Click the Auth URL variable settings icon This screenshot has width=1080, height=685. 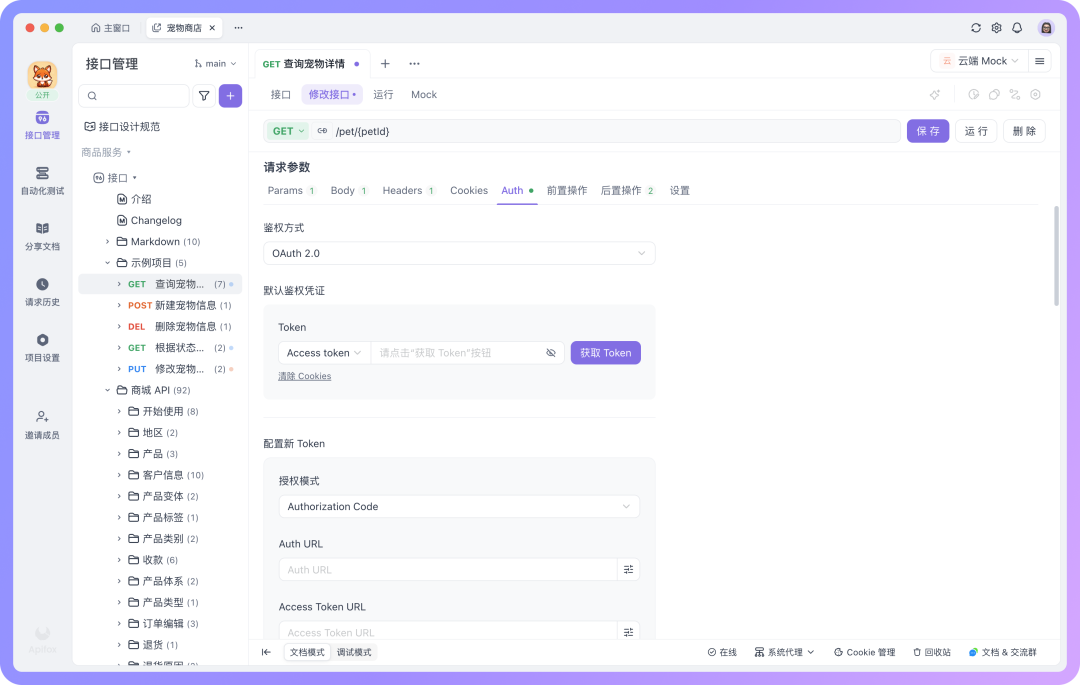[628, 569]
